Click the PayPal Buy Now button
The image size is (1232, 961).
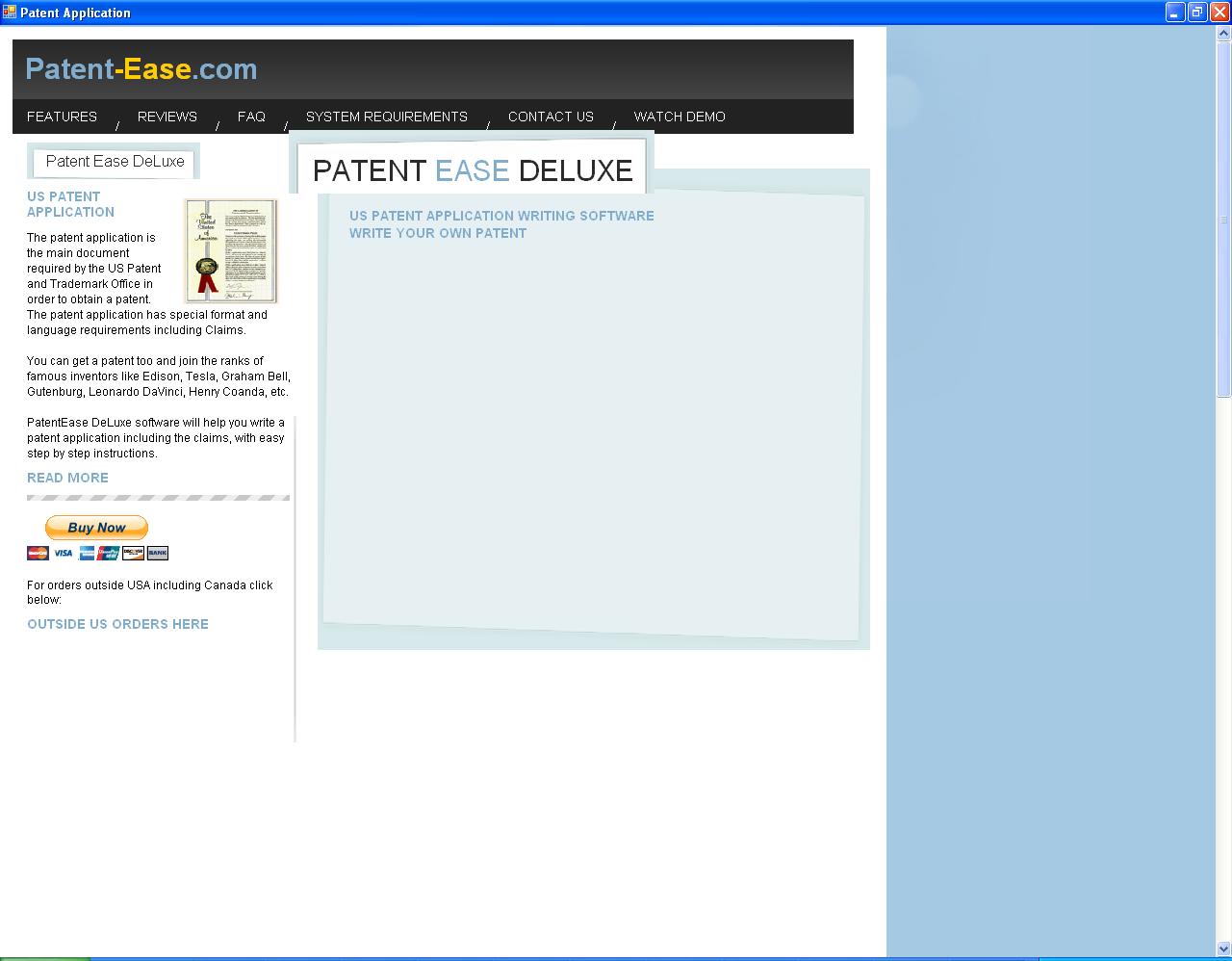pos(96,528)
